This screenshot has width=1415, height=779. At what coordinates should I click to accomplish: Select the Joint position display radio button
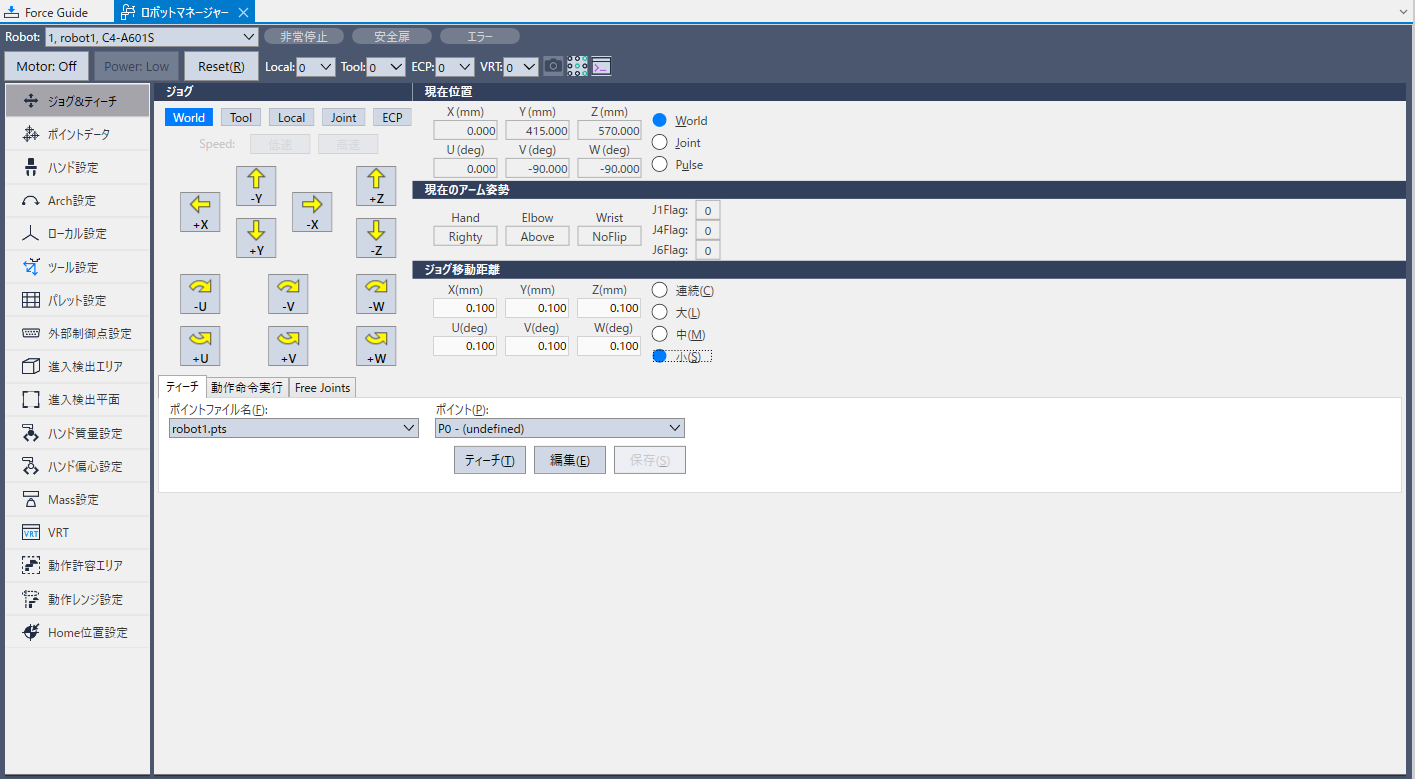click(660, 143)
